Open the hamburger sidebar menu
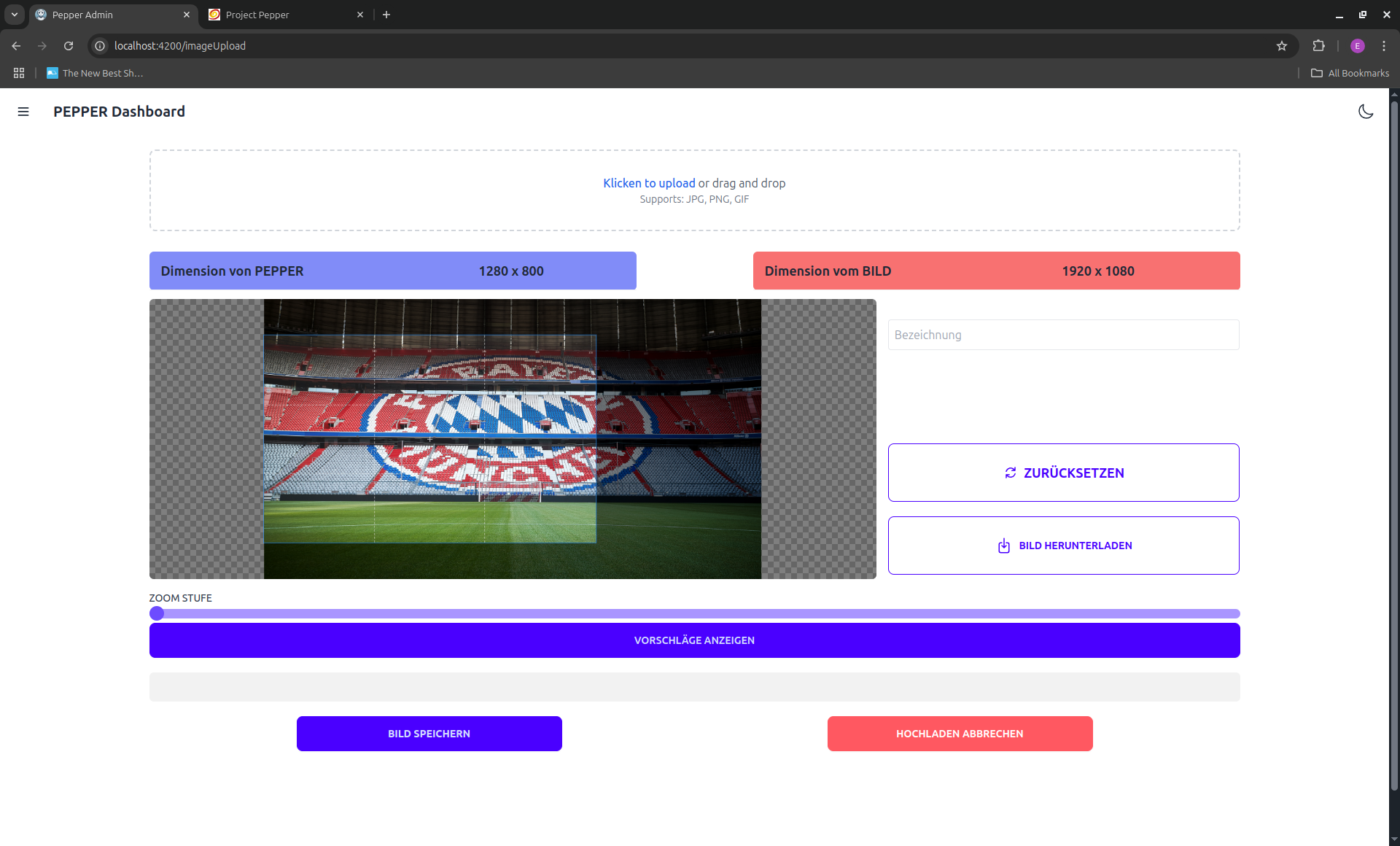 pos(23,112)
